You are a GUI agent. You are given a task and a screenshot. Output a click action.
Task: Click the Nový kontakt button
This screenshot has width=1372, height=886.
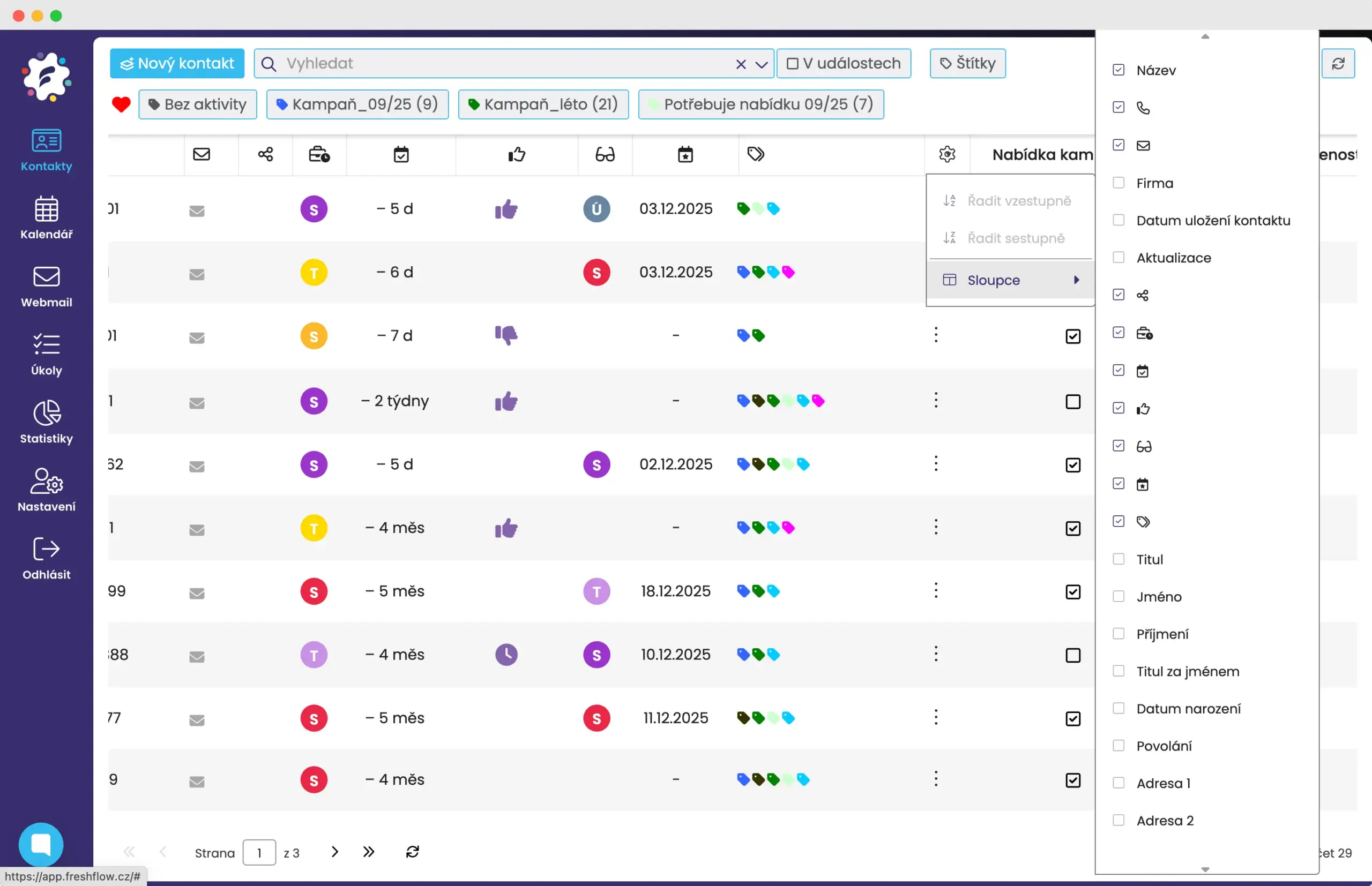click(x=177, y=63)
